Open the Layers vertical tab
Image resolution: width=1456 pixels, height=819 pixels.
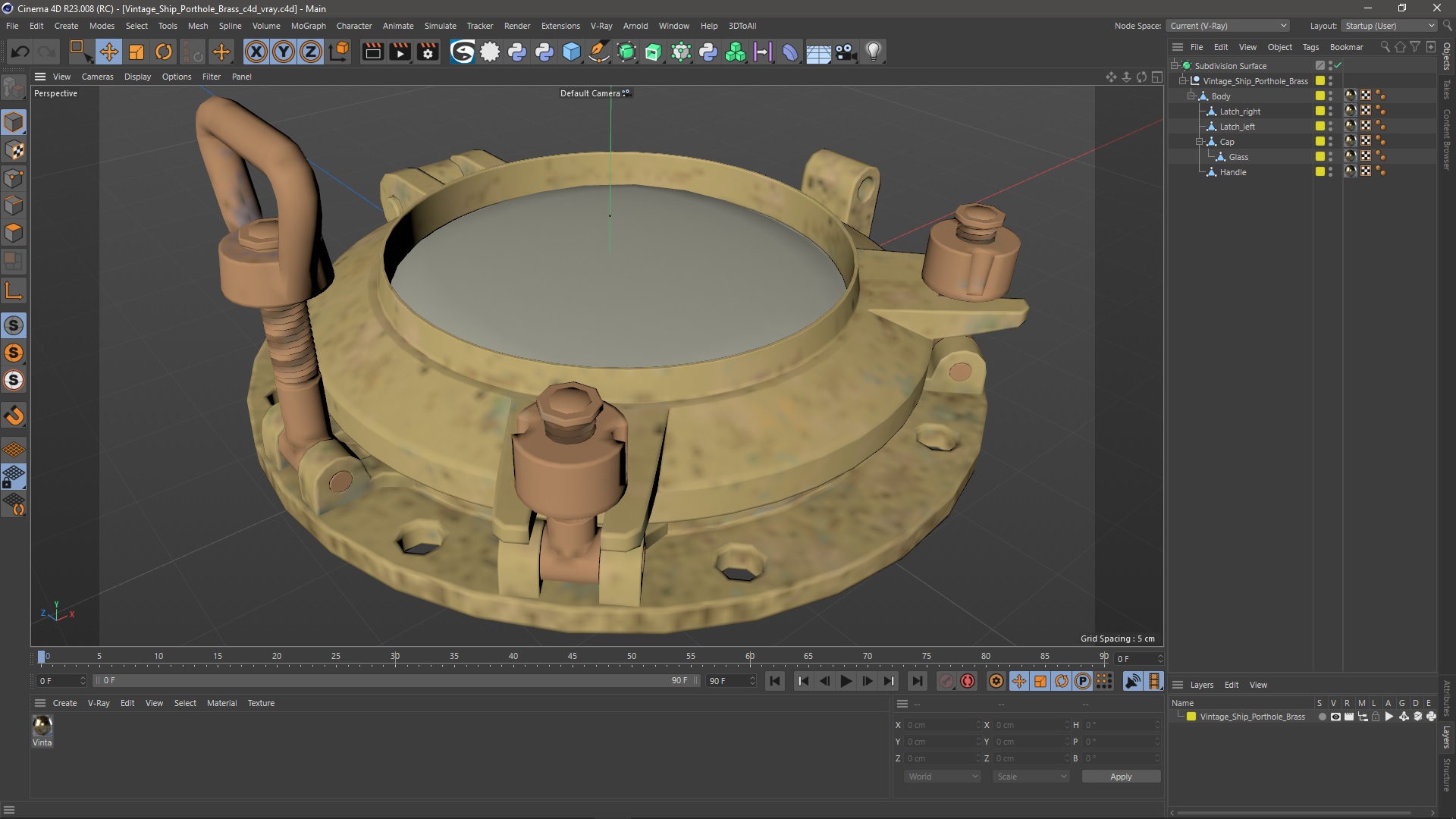point(1447,737)
